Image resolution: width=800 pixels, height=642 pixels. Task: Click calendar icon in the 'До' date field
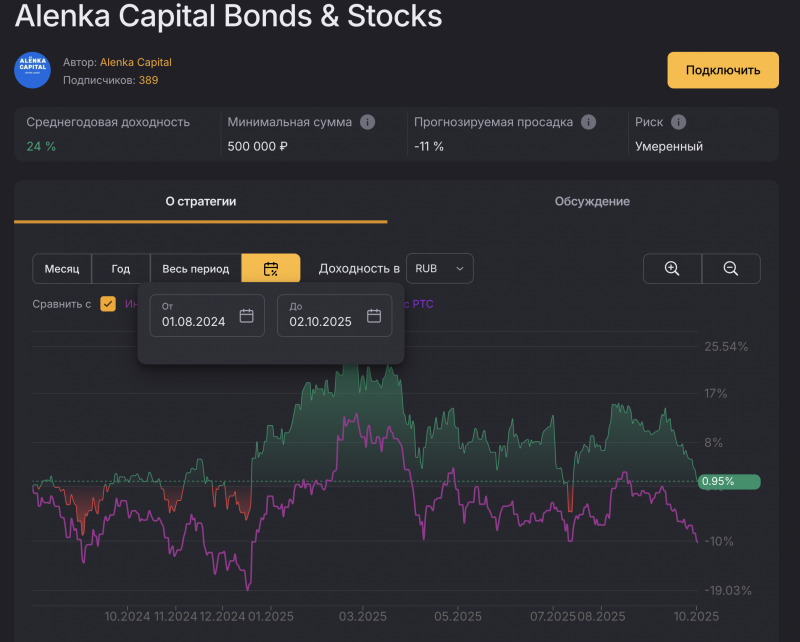[x=374, y=316]
